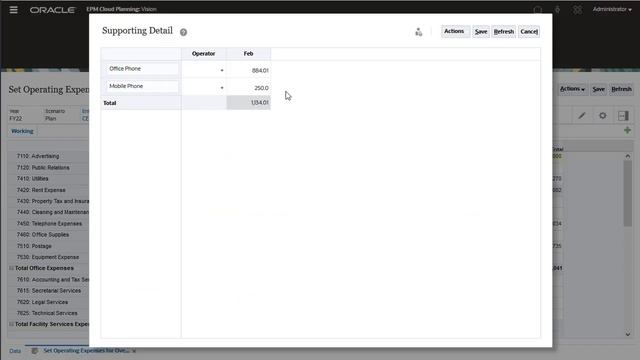Select 7440: Cleaning and Maintenance row
640x360 pixels.
coord(53,212)
